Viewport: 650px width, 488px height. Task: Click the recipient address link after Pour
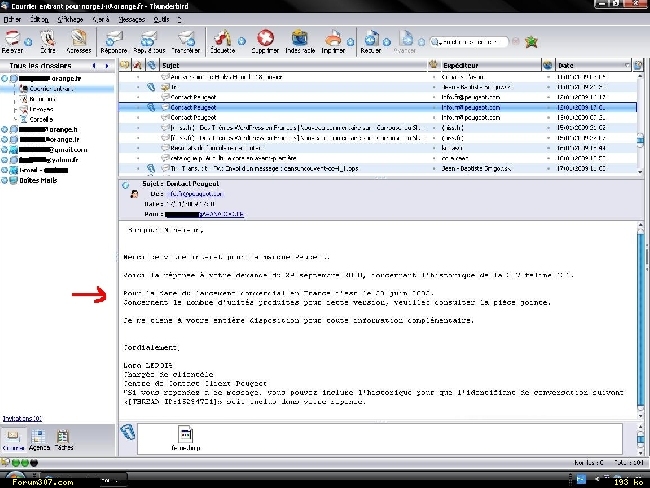click(204, 214)
